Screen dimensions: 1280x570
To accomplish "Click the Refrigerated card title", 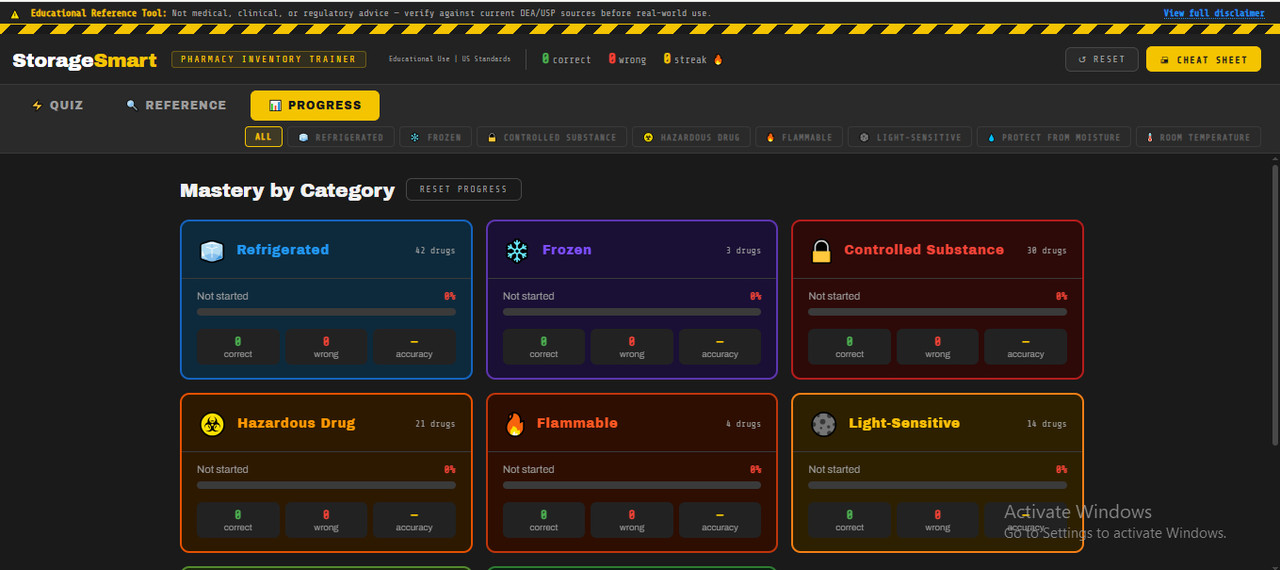I will point(283,250).
